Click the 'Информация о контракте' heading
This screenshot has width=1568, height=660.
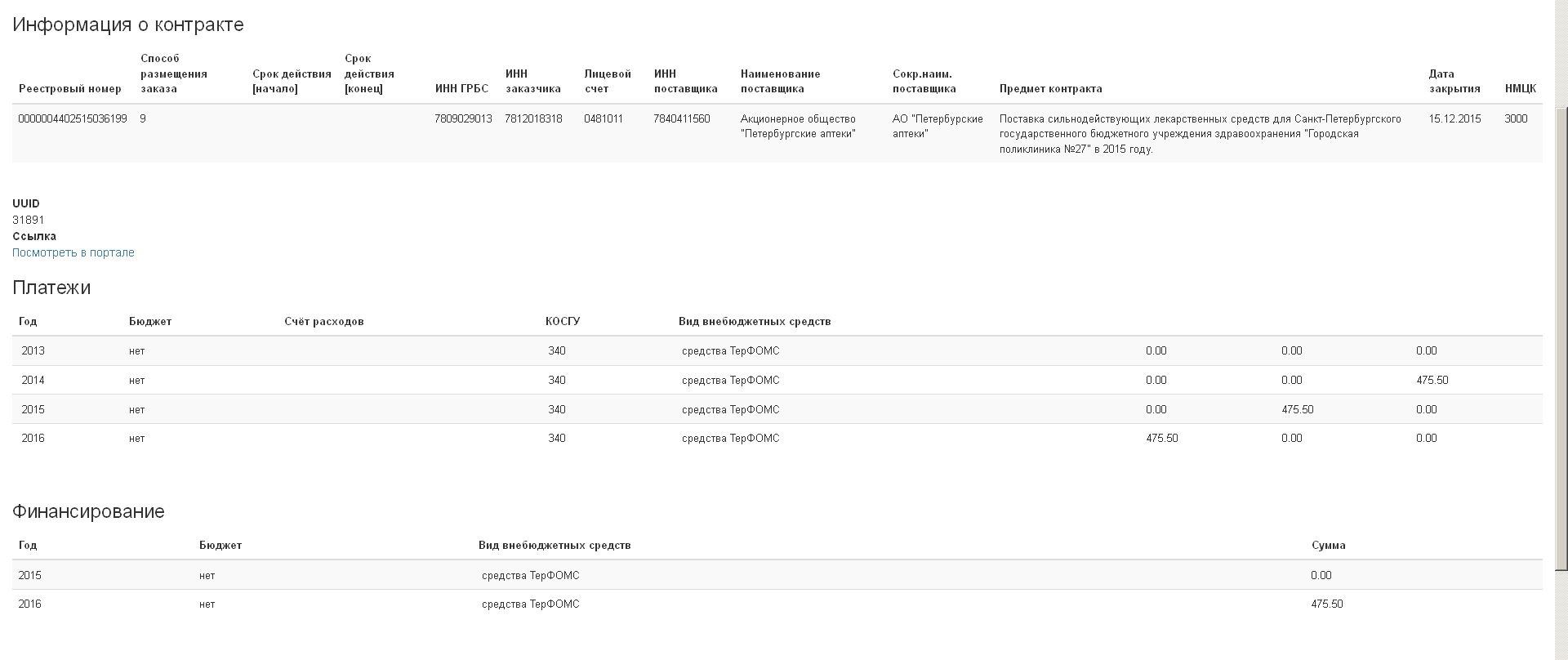128,25
